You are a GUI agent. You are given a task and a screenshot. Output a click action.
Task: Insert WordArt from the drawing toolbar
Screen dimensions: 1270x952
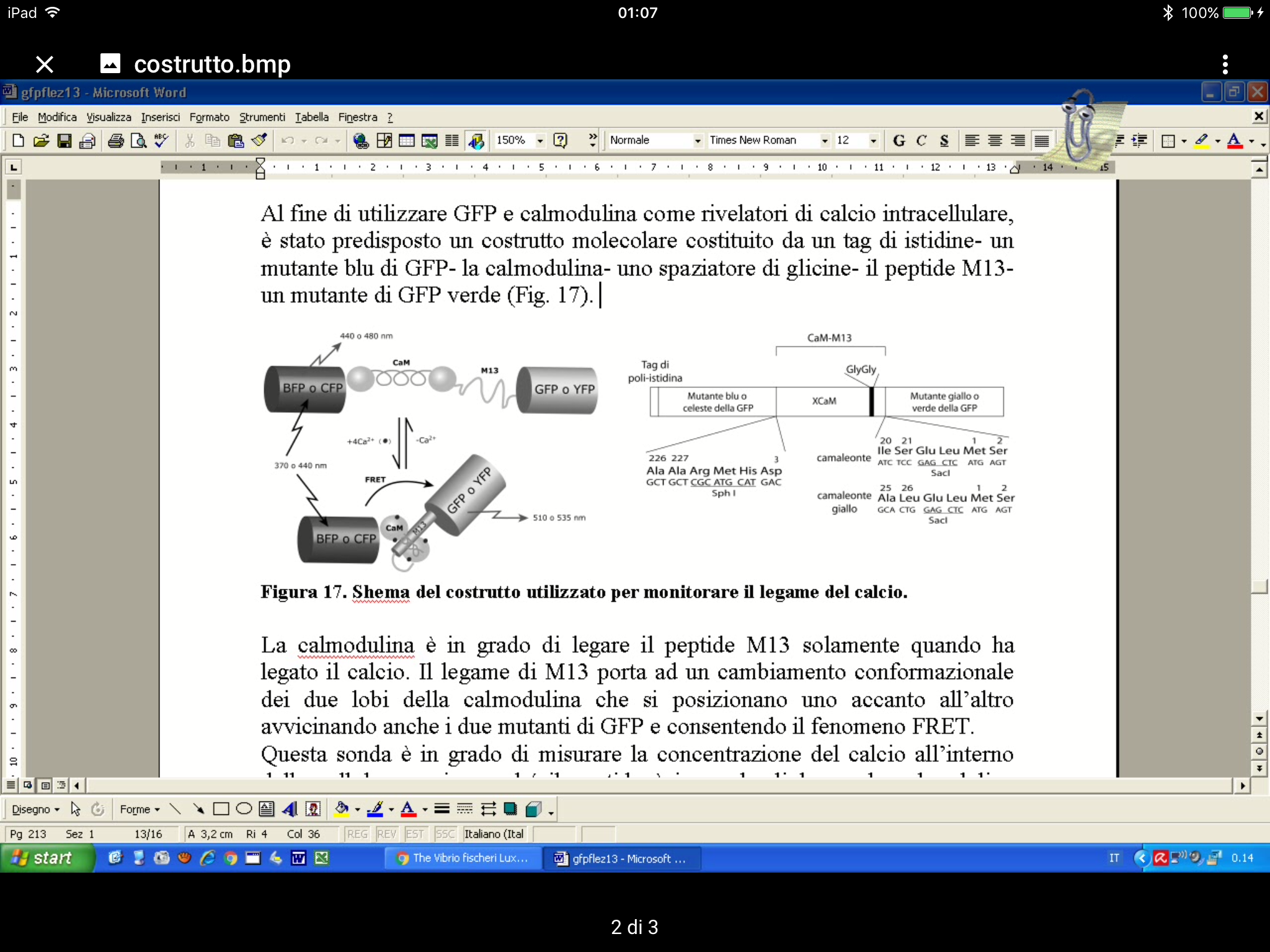click(x=290, y=809)
